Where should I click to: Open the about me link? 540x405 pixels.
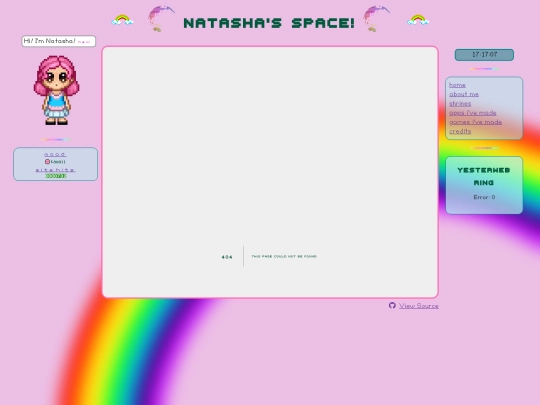pyautogui.click(x=464, y=94)
